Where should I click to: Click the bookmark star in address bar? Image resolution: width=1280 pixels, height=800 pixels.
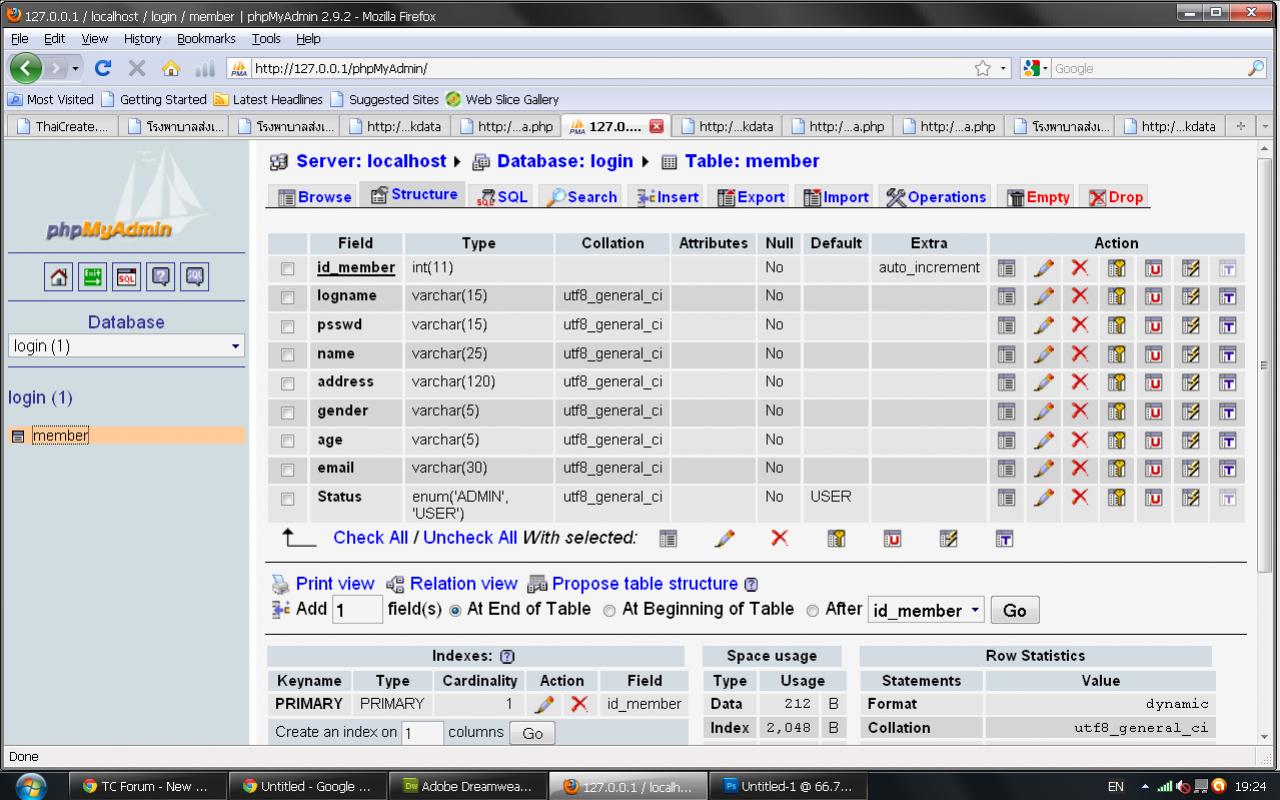click(983, 68)
